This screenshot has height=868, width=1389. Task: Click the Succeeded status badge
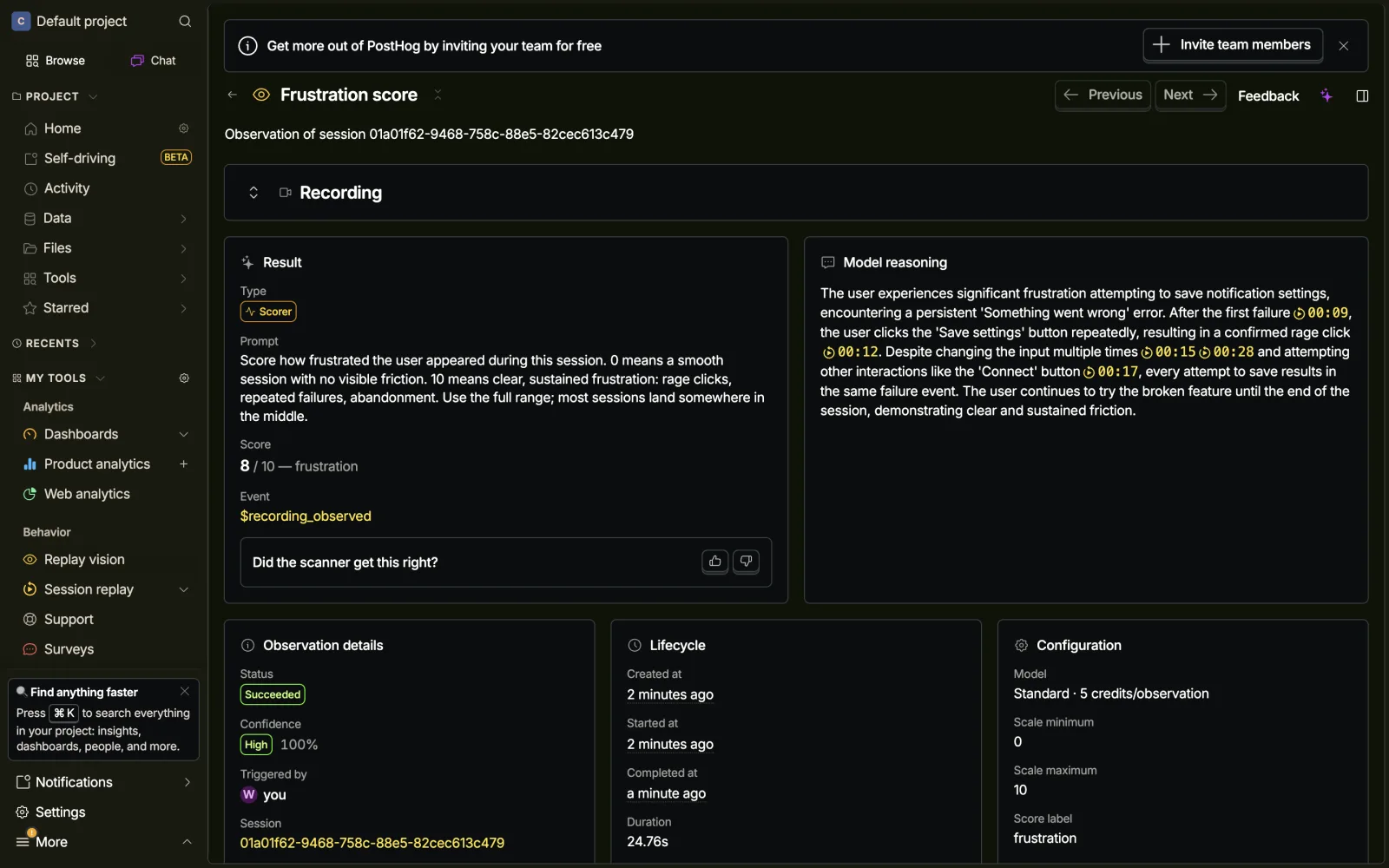click(273, 694)
